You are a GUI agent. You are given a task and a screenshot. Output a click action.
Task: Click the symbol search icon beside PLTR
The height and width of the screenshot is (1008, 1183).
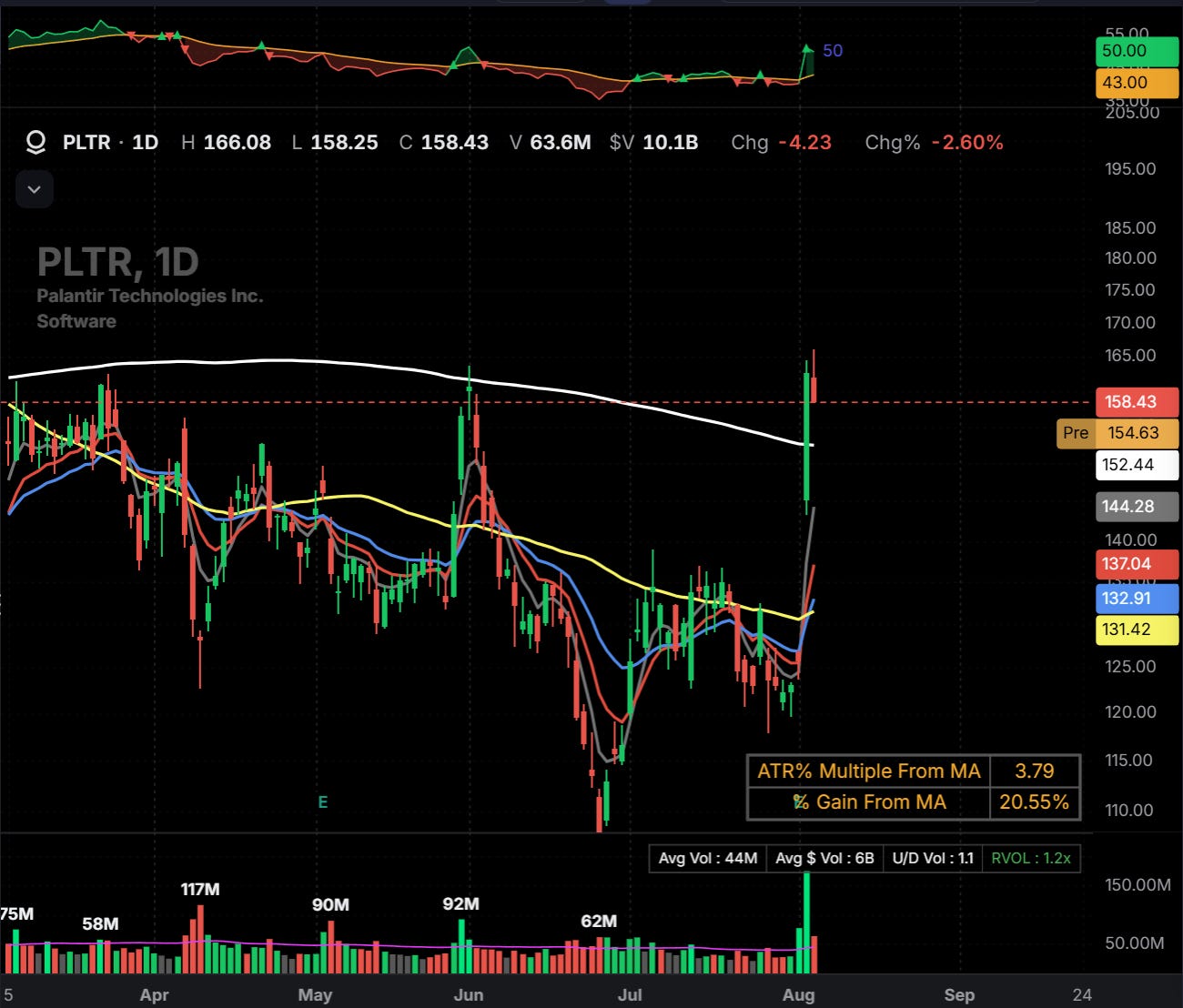click(35, 143)
